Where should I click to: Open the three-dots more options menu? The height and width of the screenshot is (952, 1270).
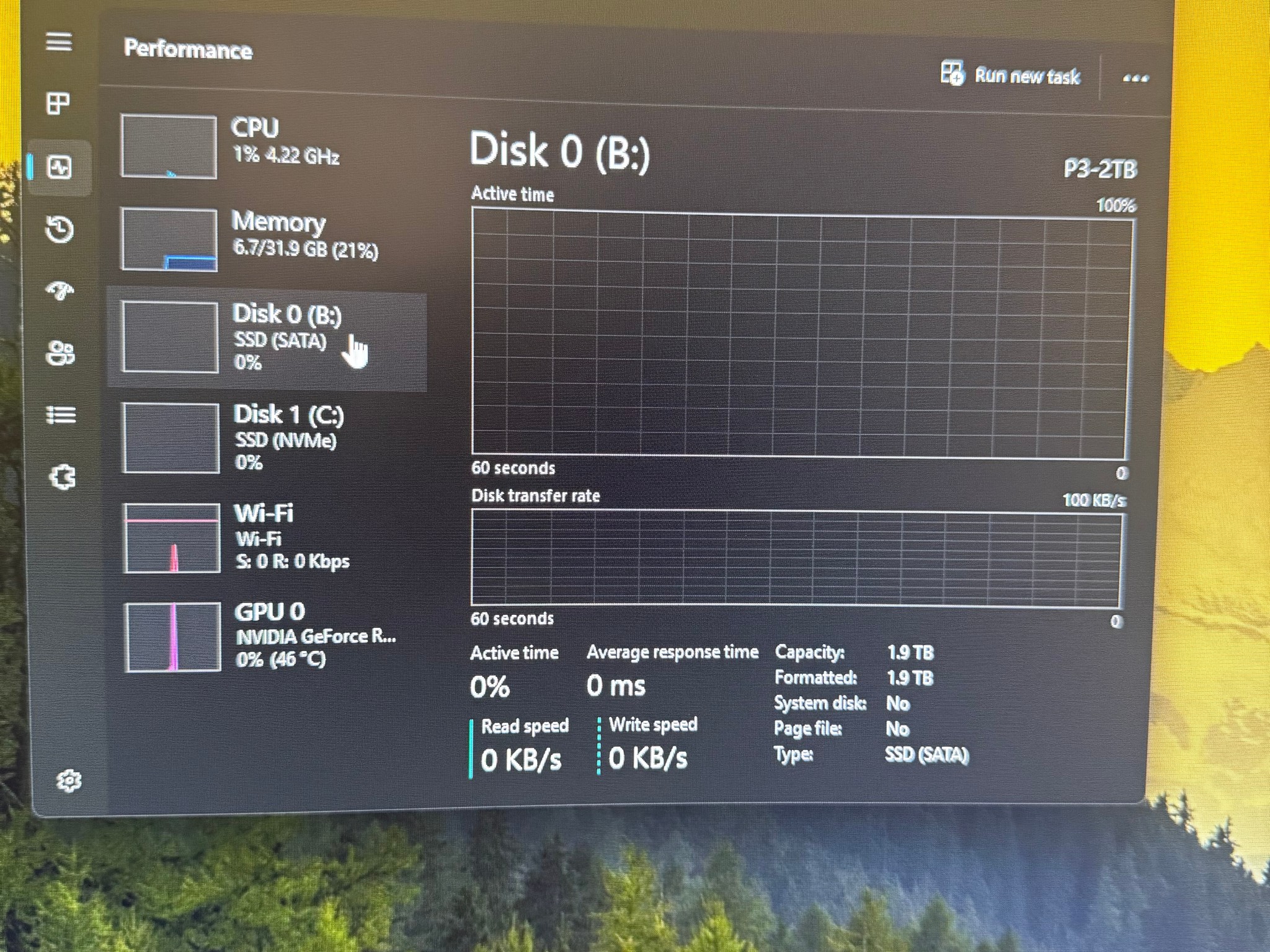coord(1135,78)
